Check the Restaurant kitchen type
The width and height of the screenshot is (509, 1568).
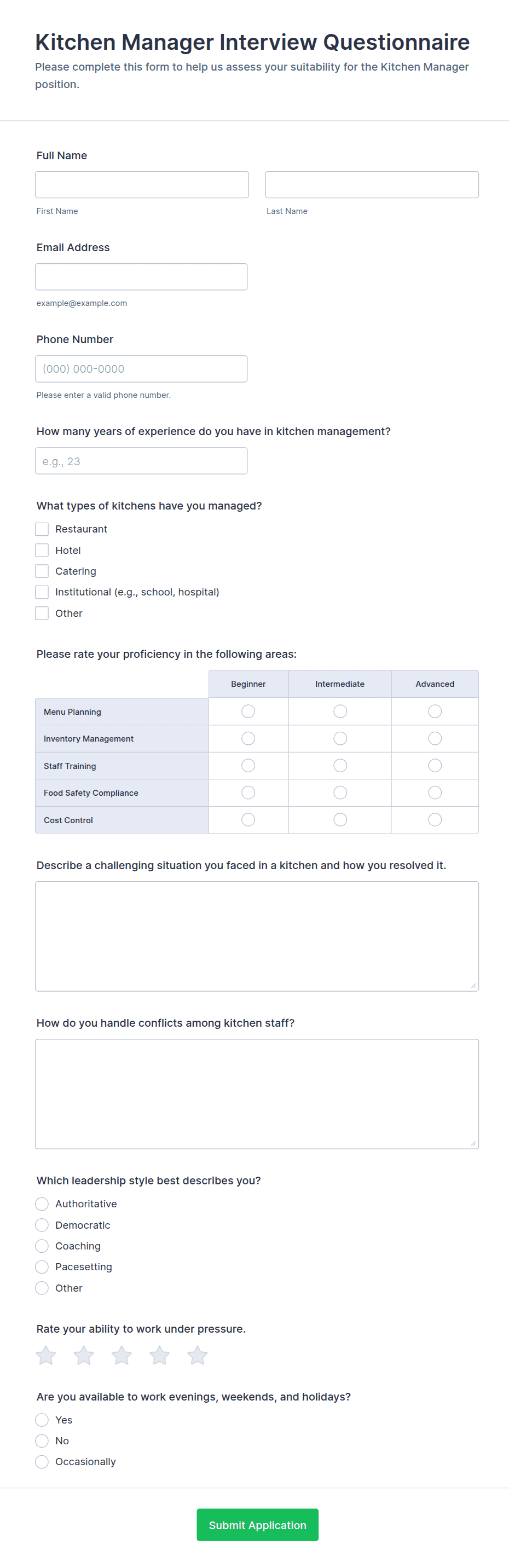point(42,529)
